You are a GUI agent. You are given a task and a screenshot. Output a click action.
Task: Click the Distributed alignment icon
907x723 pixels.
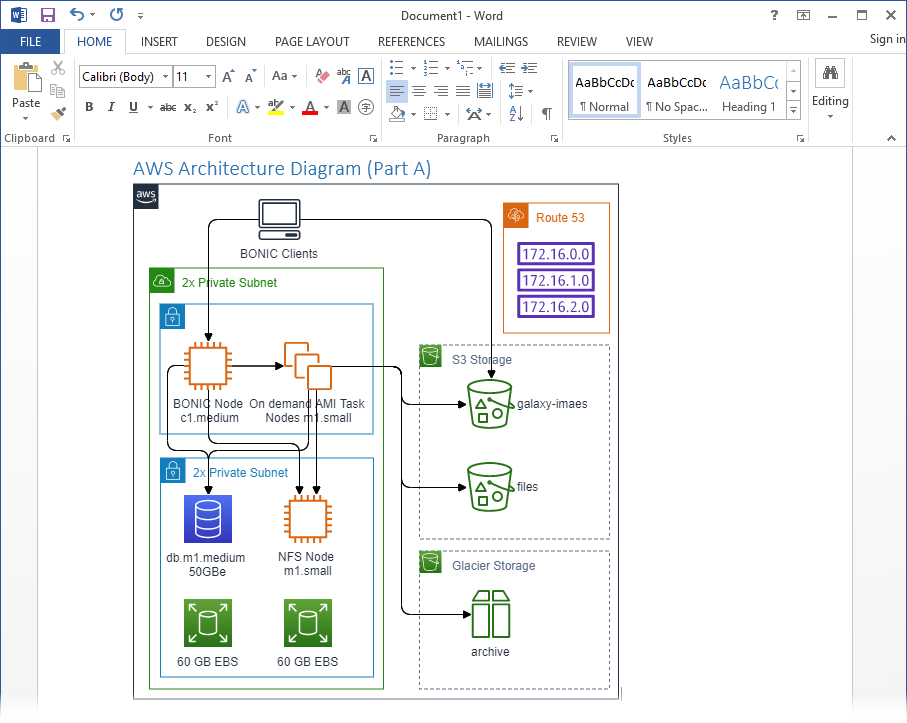[x=485, y=91]
